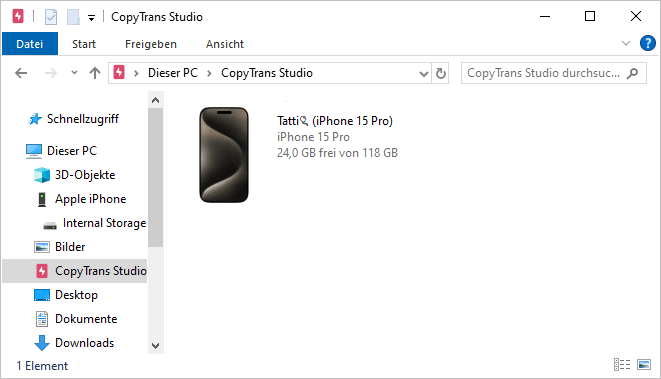Screen dimensions: 661x379
Task: Click the Schnellzugriff star icon
Action: point(35,119)
